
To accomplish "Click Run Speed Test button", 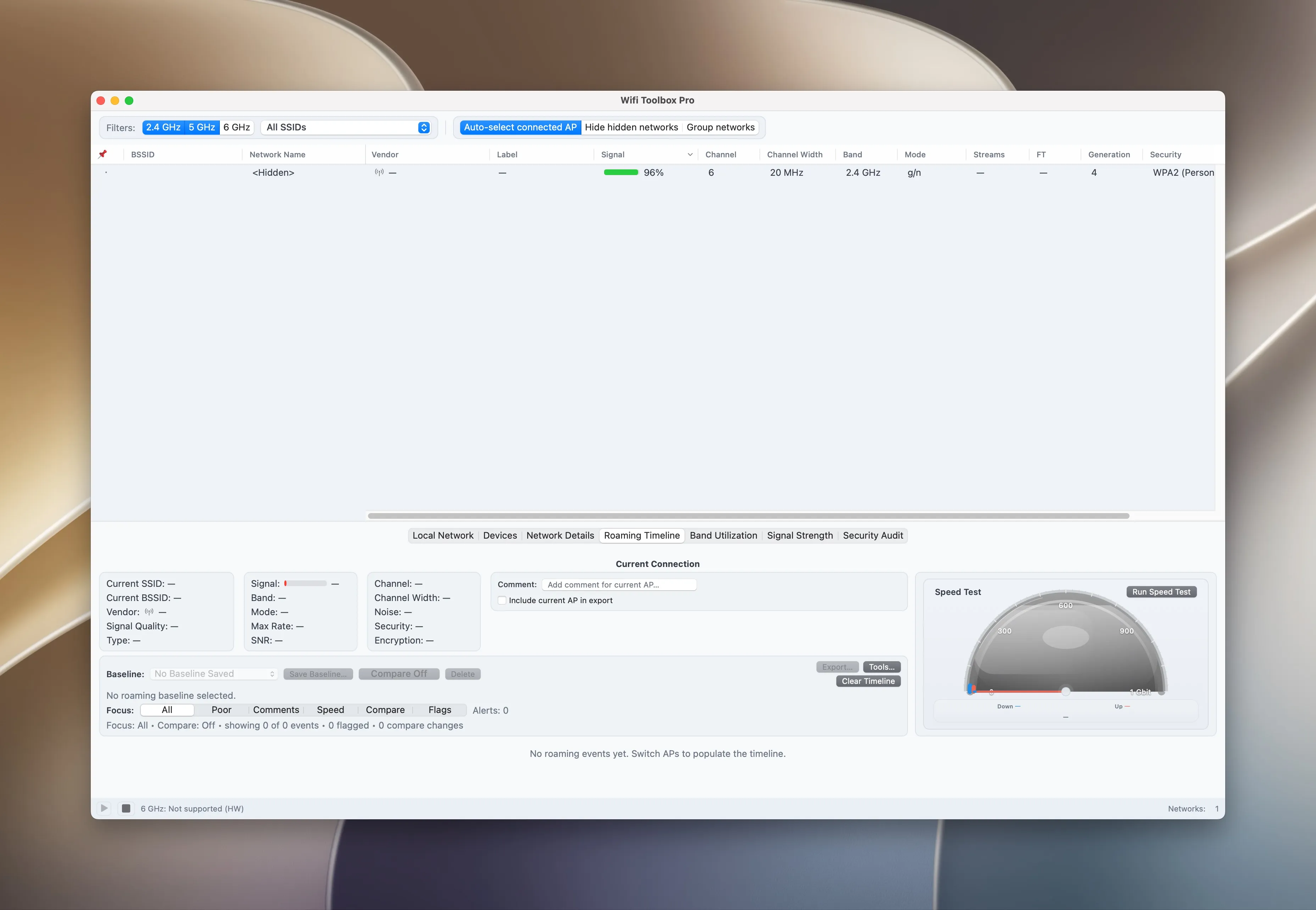I will pos(1161,592).
